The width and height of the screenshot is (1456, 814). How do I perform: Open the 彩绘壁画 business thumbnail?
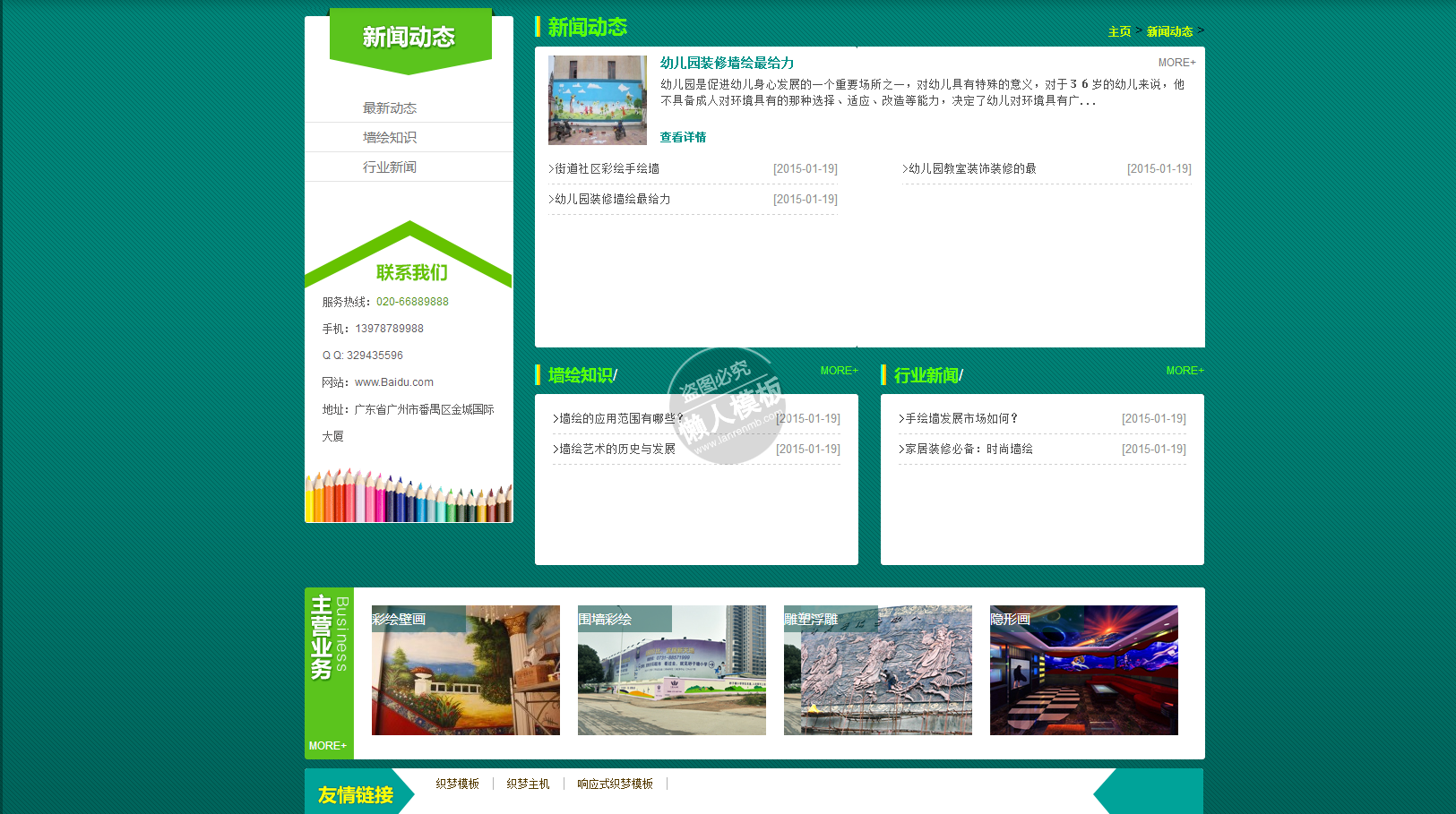pos(465,670)
